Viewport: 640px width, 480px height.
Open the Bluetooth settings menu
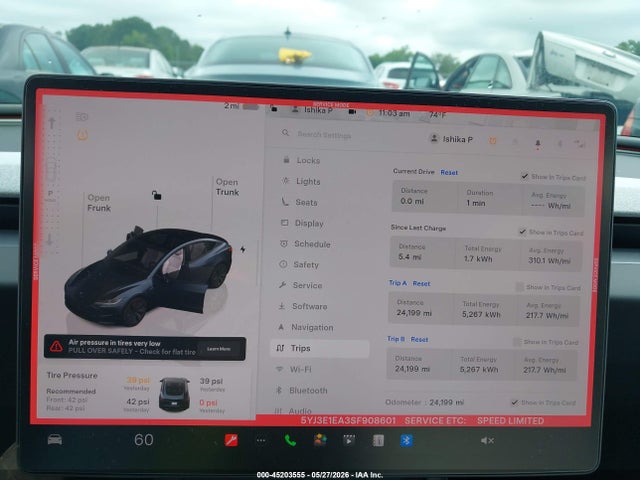(301, 391)
